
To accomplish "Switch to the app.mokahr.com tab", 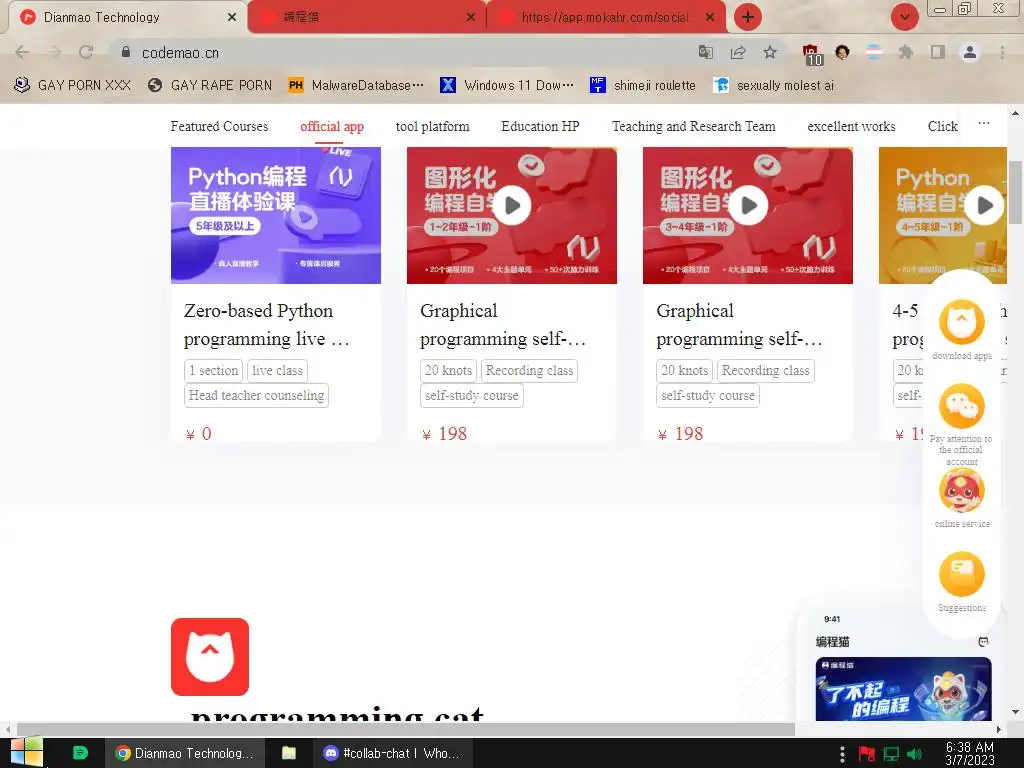I will [605, 17].
